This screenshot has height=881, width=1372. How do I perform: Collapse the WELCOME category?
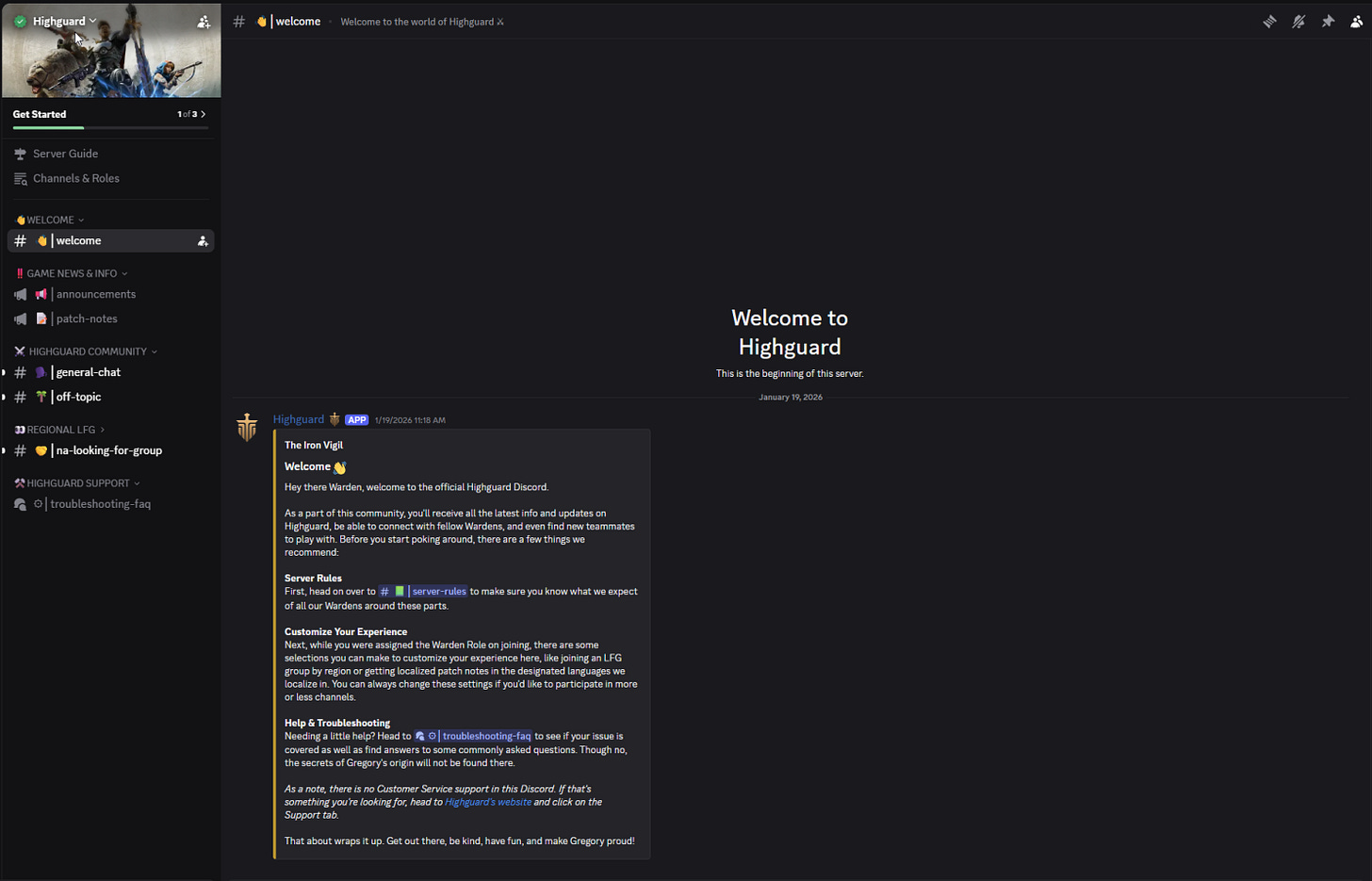coord(50,220)
